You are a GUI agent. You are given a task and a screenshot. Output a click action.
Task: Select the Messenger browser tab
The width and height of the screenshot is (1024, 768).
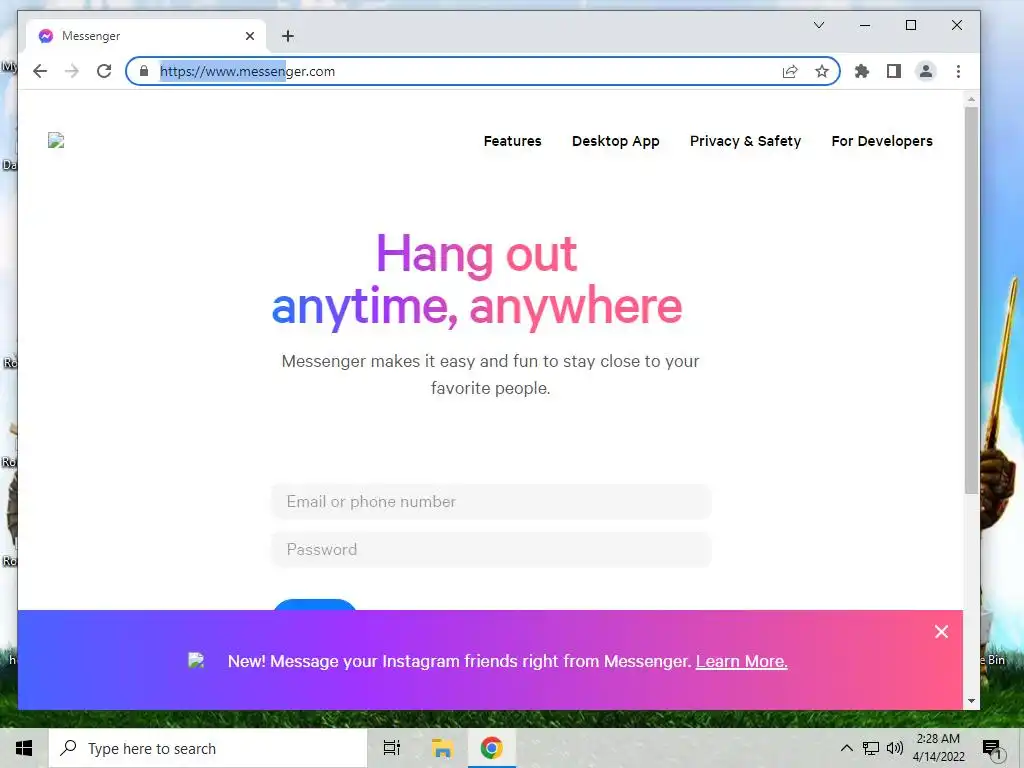[147, 36]
